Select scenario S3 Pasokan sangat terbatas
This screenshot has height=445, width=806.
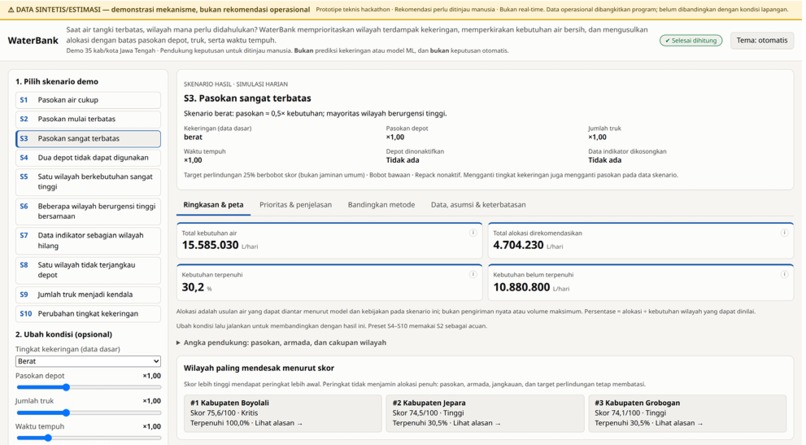pos(88,138)
